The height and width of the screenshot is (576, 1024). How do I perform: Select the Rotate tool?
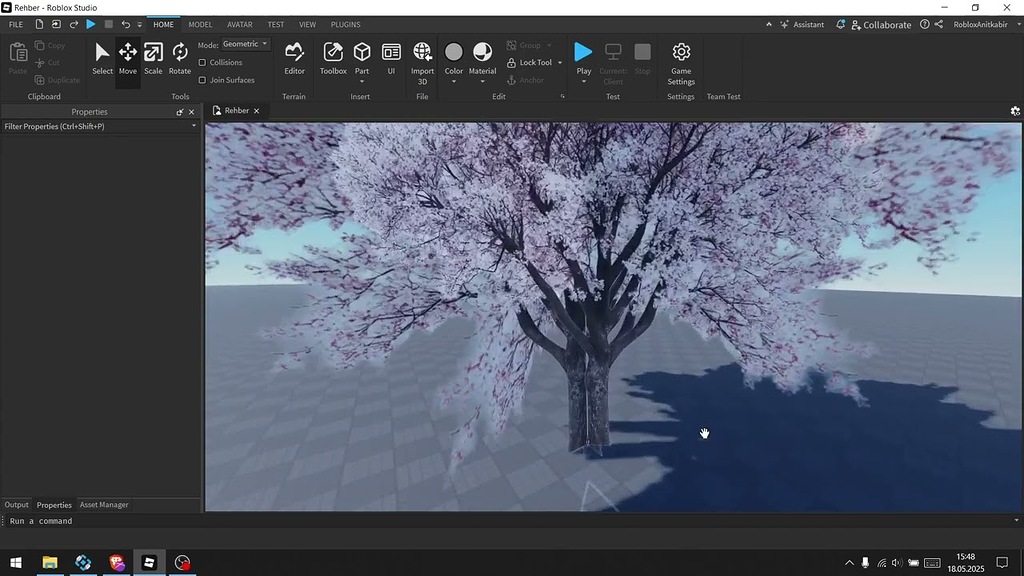(180, 55)
